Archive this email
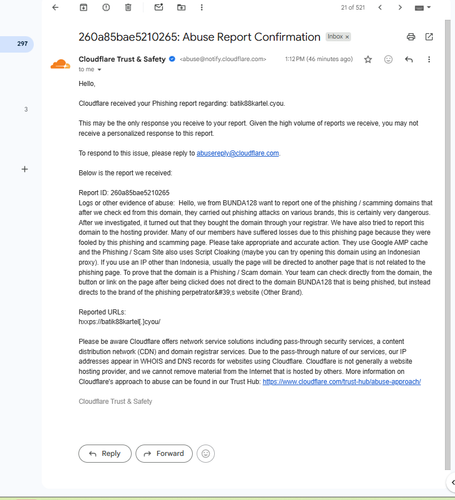This screenshot has height=500, width=455. point(83,7)
